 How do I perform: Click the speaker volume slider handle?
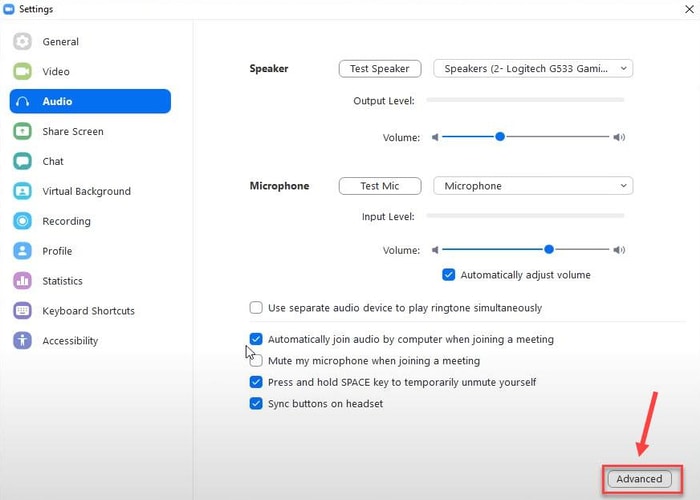tap(500, 137)
